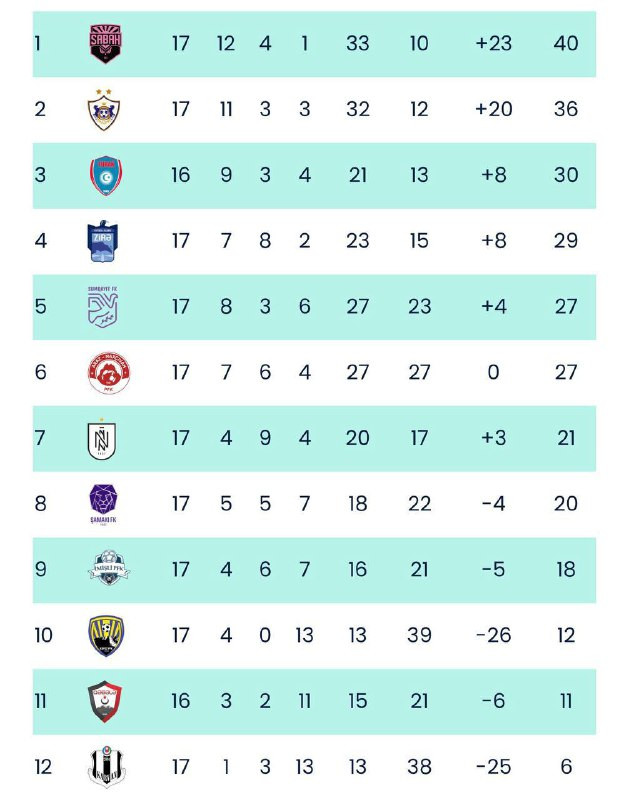Click the Sabah club logo
Image resolution: width=629 pixels, height=800 pixels.
click(106, 44)
